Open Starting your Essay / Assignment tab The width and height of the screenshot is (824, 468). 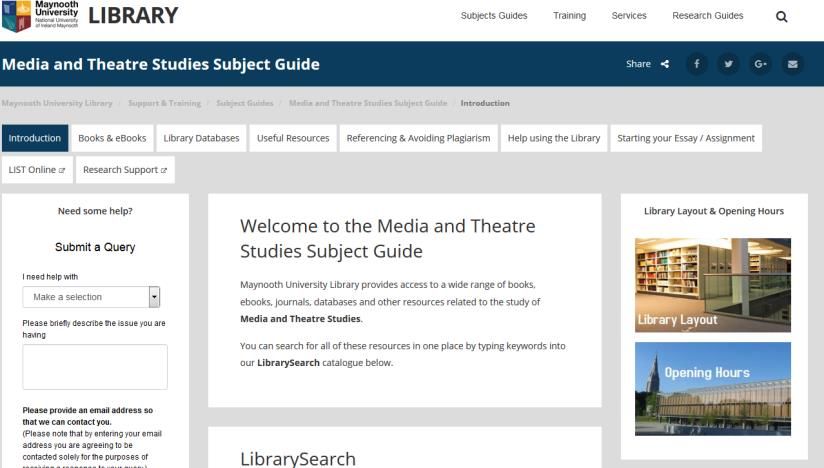pyautogui.click(x=686, y=138)
